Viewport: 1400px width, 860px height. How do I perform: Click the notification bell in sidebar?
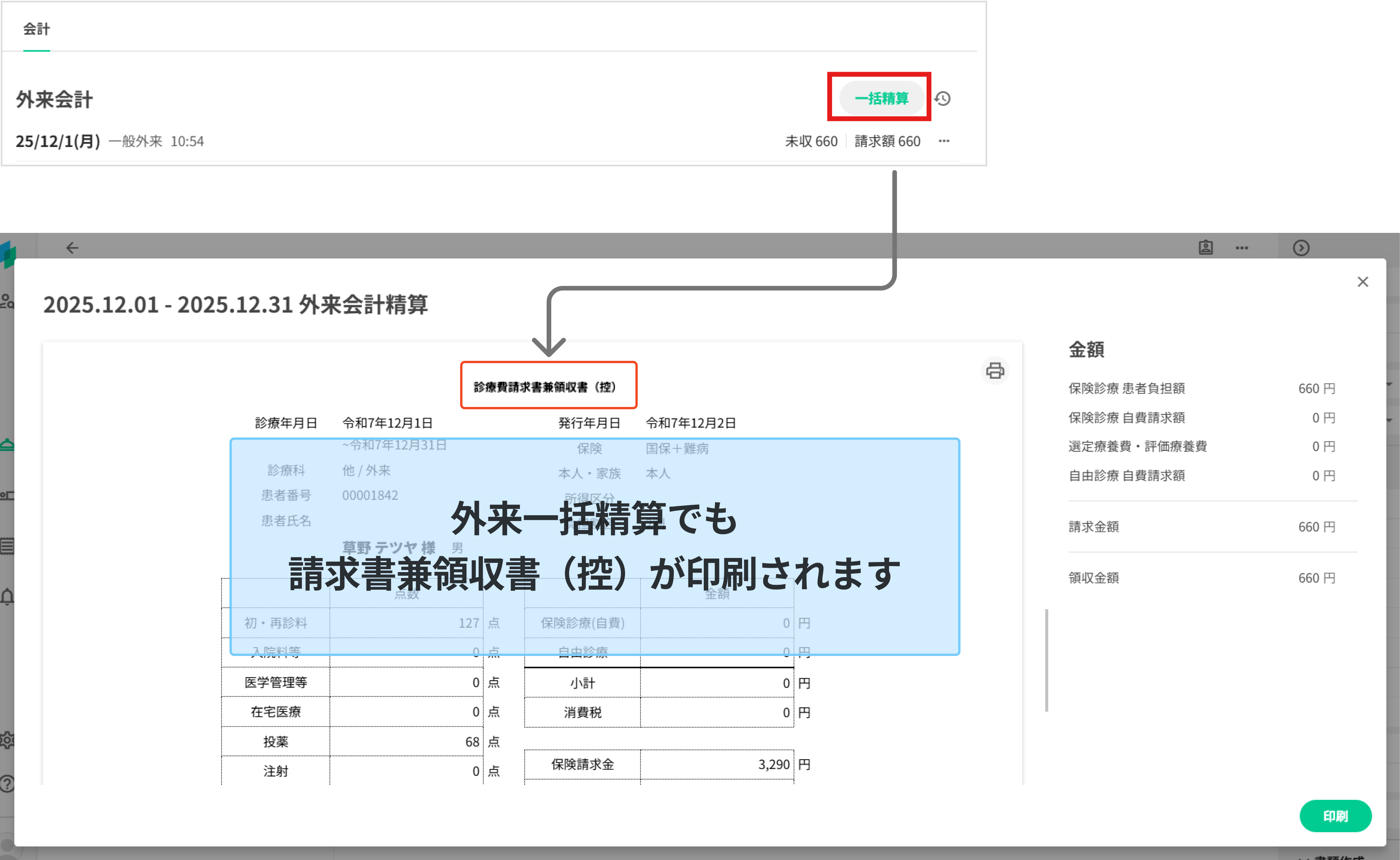[x=7, y=597]
